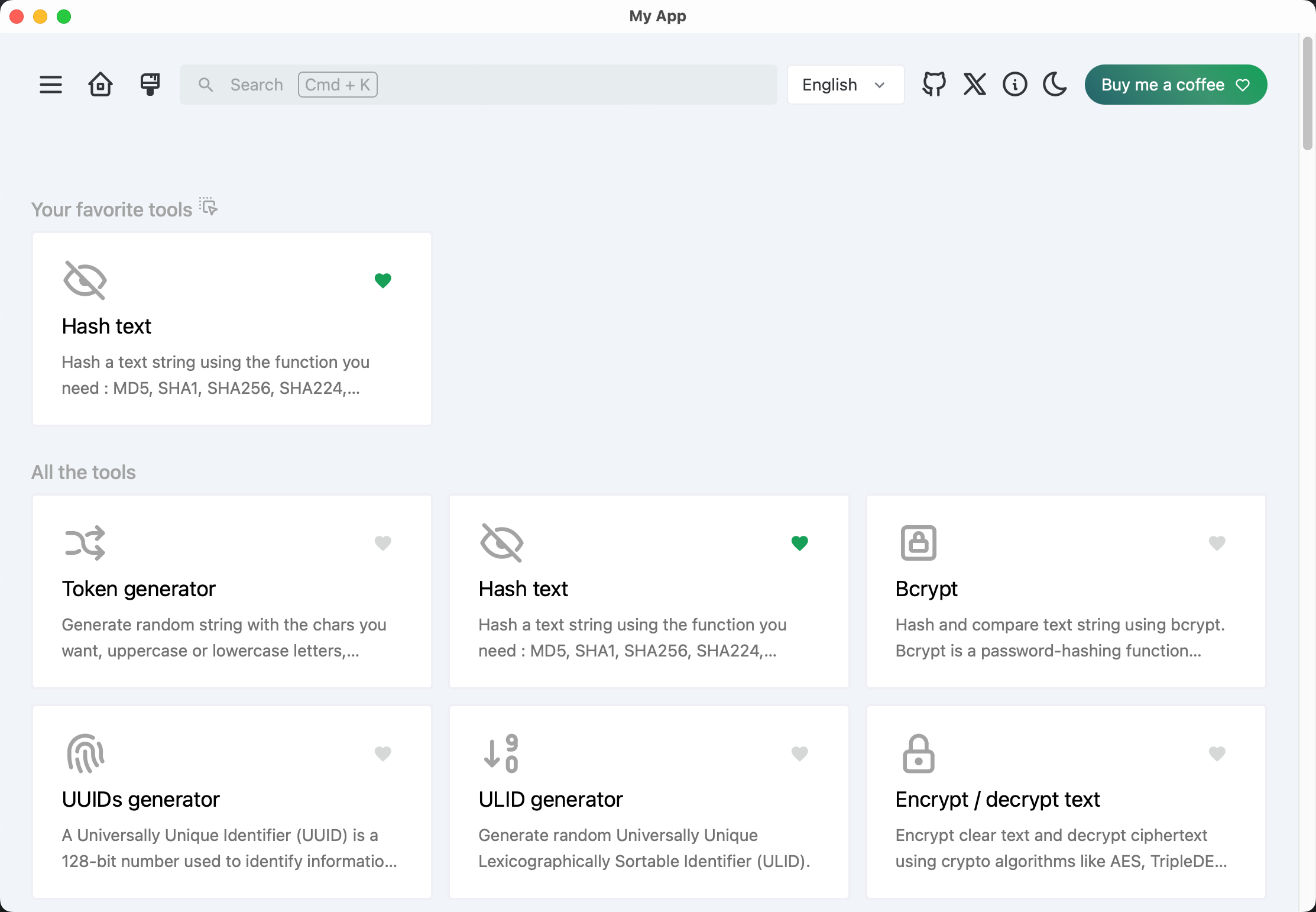
Task: Click the Buy me a coffee button
Action: click(x=1175, y=85)
